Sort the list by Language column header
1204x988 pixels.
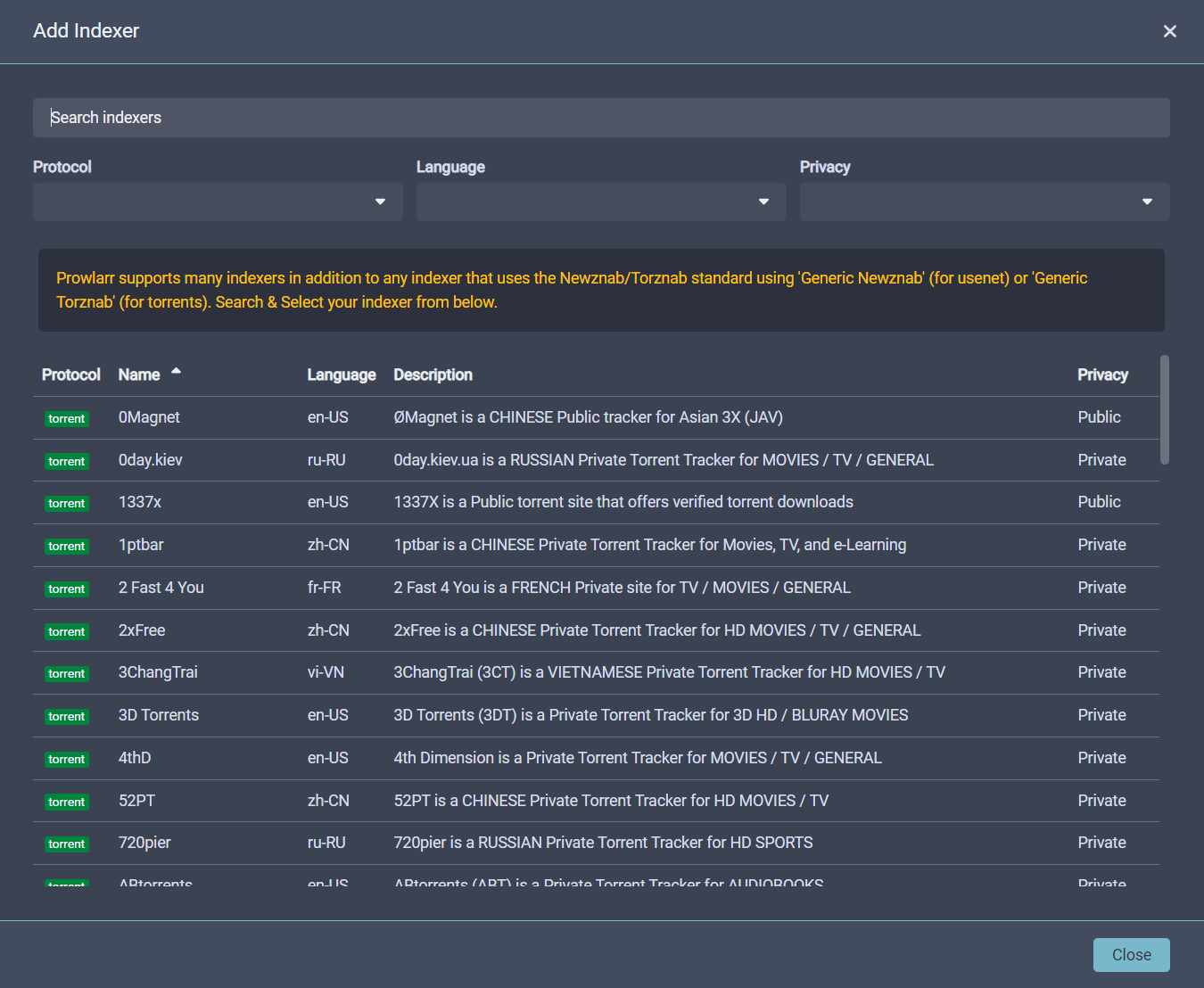(x=341, y=375)
